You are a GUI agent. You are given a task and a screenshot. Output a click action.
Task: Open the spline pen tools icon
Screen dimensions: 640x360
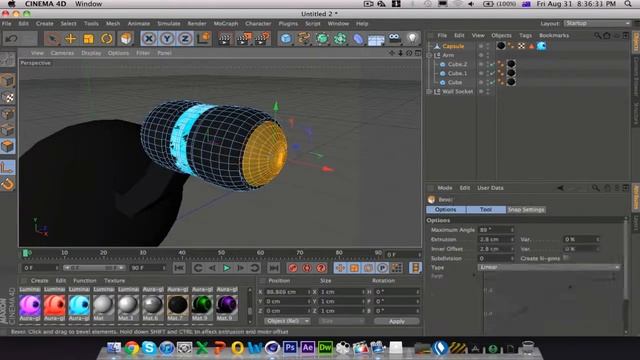click(x=304, y=39)
